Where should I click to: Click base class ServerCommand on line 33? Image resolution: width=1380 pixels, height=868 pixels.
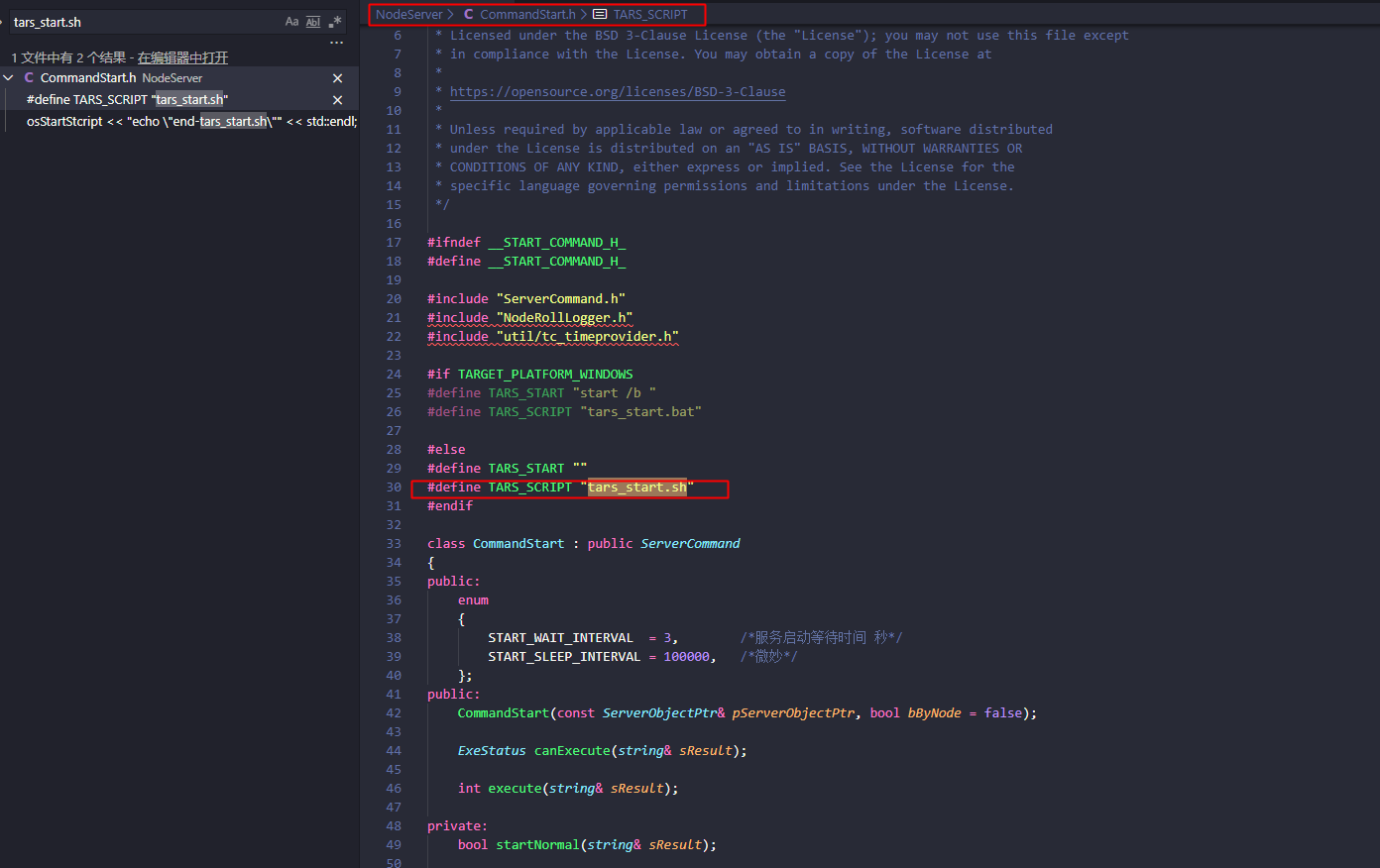coord(690,544)
